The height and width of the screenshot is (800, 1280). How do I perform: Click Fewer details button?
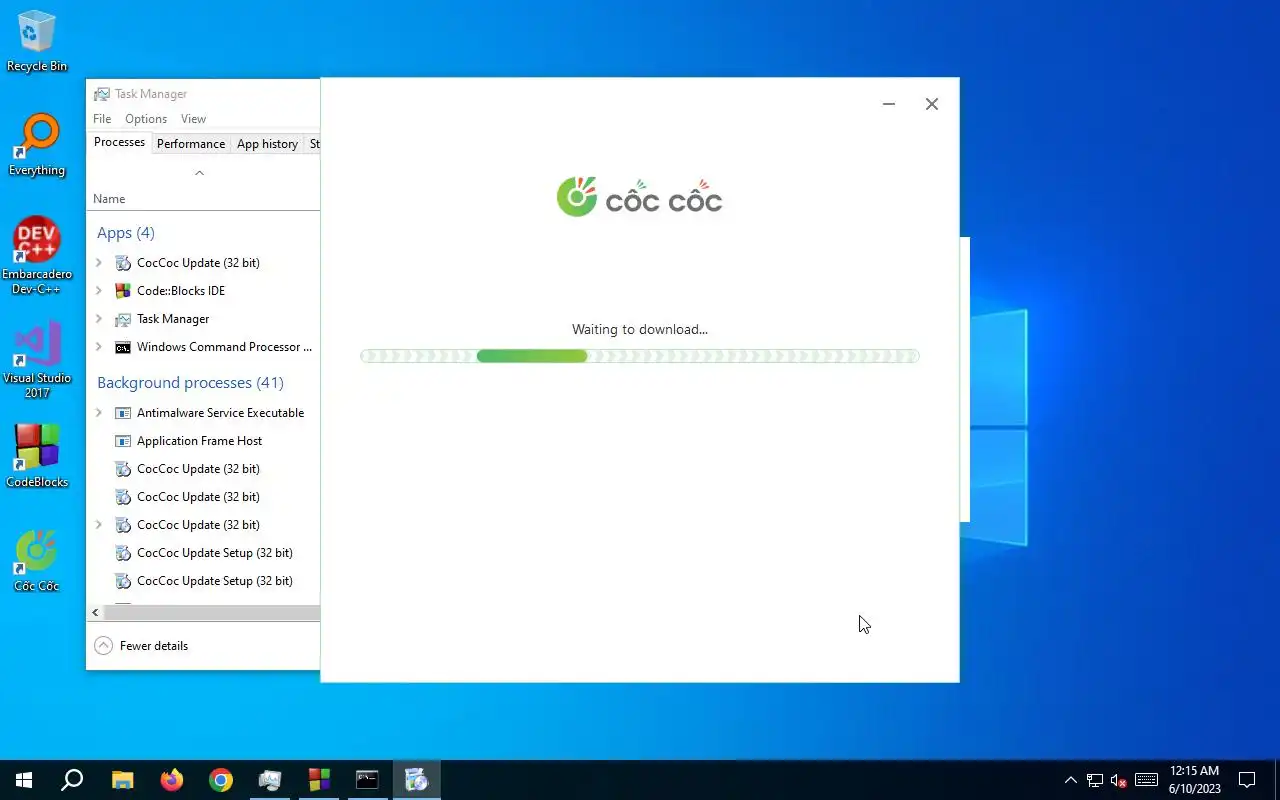[x=141, y=646]
